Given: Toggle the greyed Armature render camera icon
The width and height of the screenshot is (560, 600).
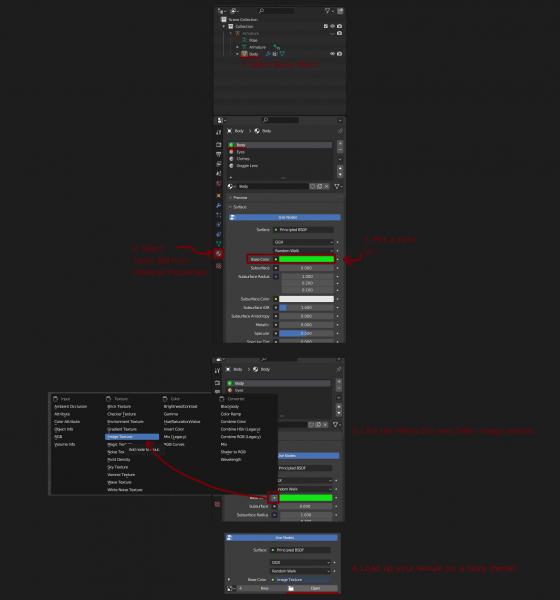Looking at the screenshot, I should (x=340, y=33).
